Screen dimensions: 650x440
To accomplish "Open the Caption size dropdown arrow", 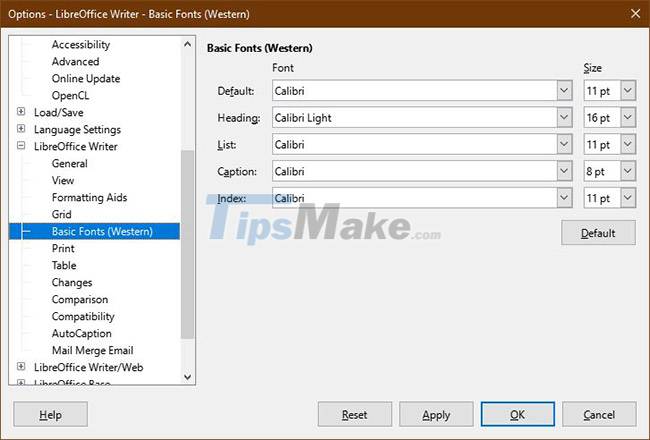I will pos(628,171).
